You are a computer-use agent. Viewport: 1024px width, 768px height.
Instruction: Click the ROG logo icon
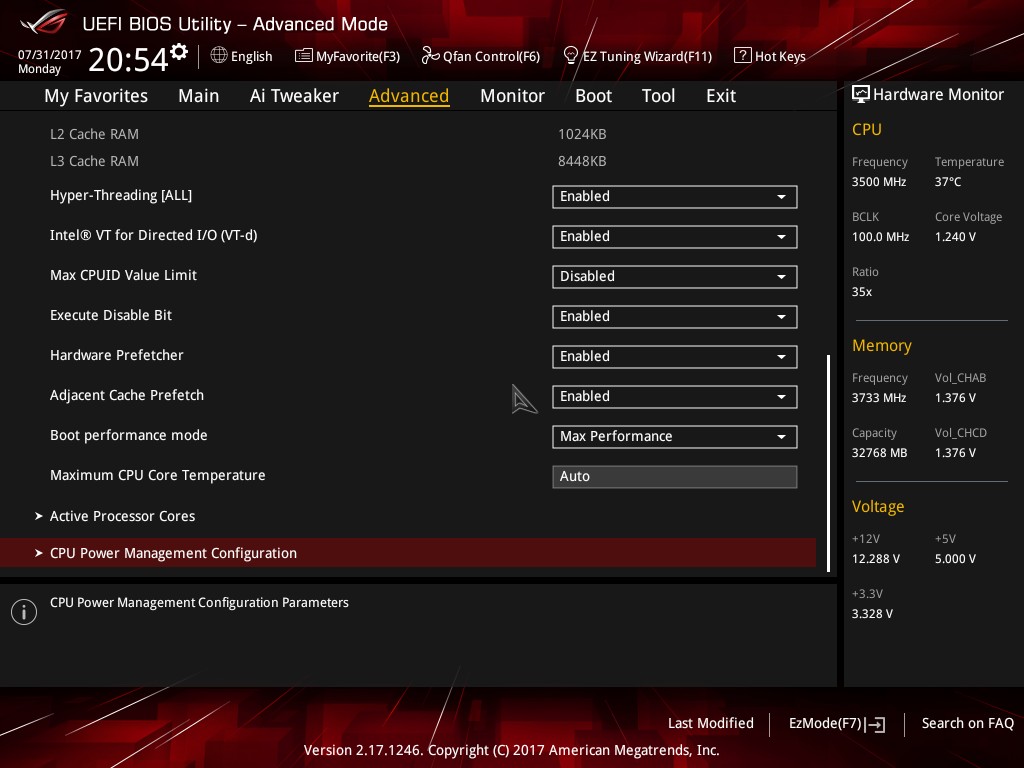coord(44,23)
